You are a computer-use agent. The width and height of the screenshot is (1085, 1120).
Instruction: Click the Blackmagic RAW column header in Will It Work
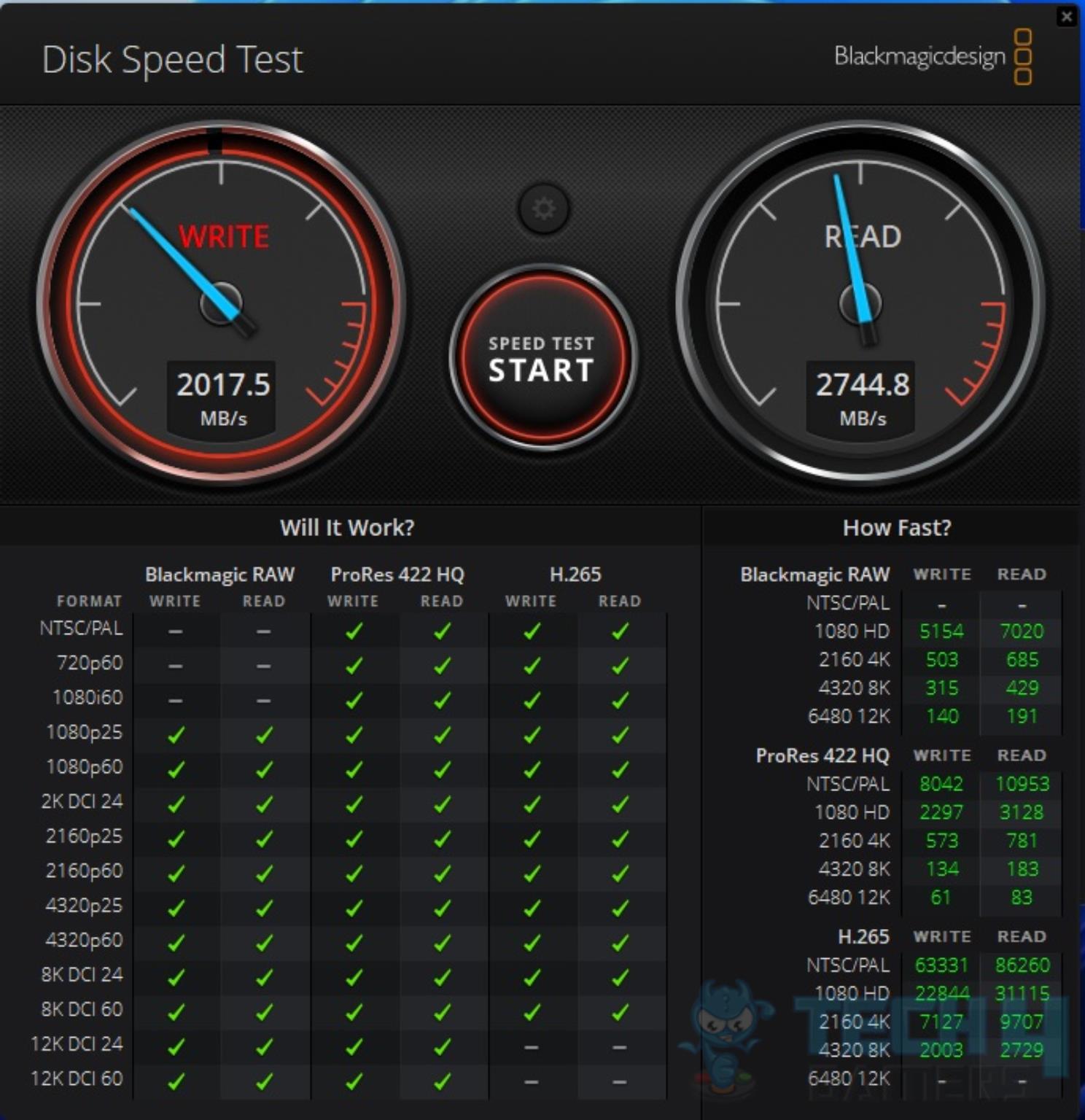click(x=219, y=575)
